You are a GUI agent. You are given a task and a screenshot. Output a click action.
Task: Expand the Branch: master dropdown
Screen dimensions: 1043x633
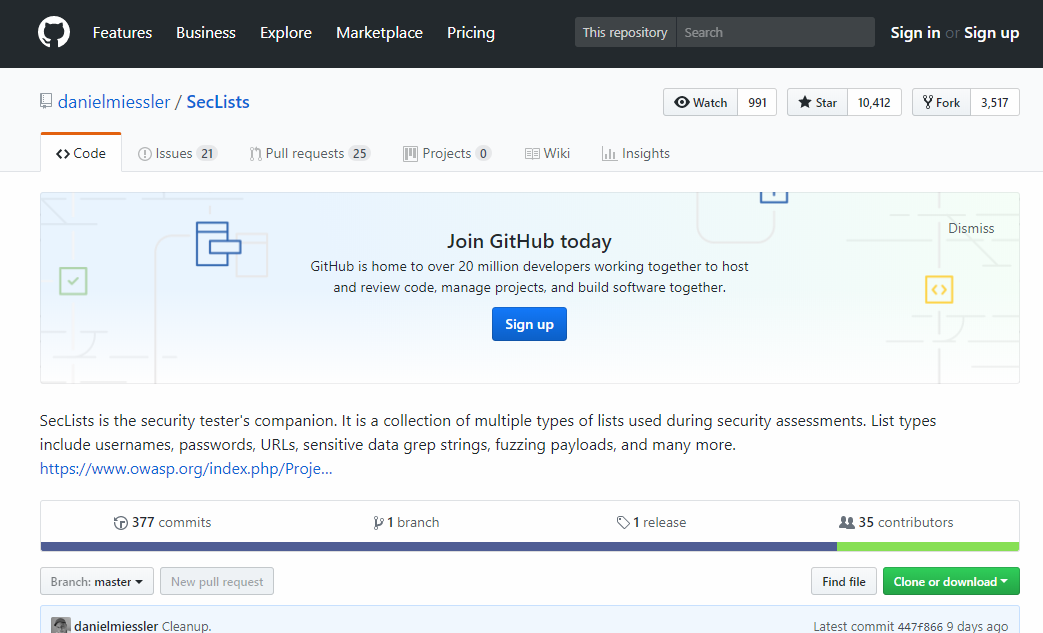click(97, 581)
